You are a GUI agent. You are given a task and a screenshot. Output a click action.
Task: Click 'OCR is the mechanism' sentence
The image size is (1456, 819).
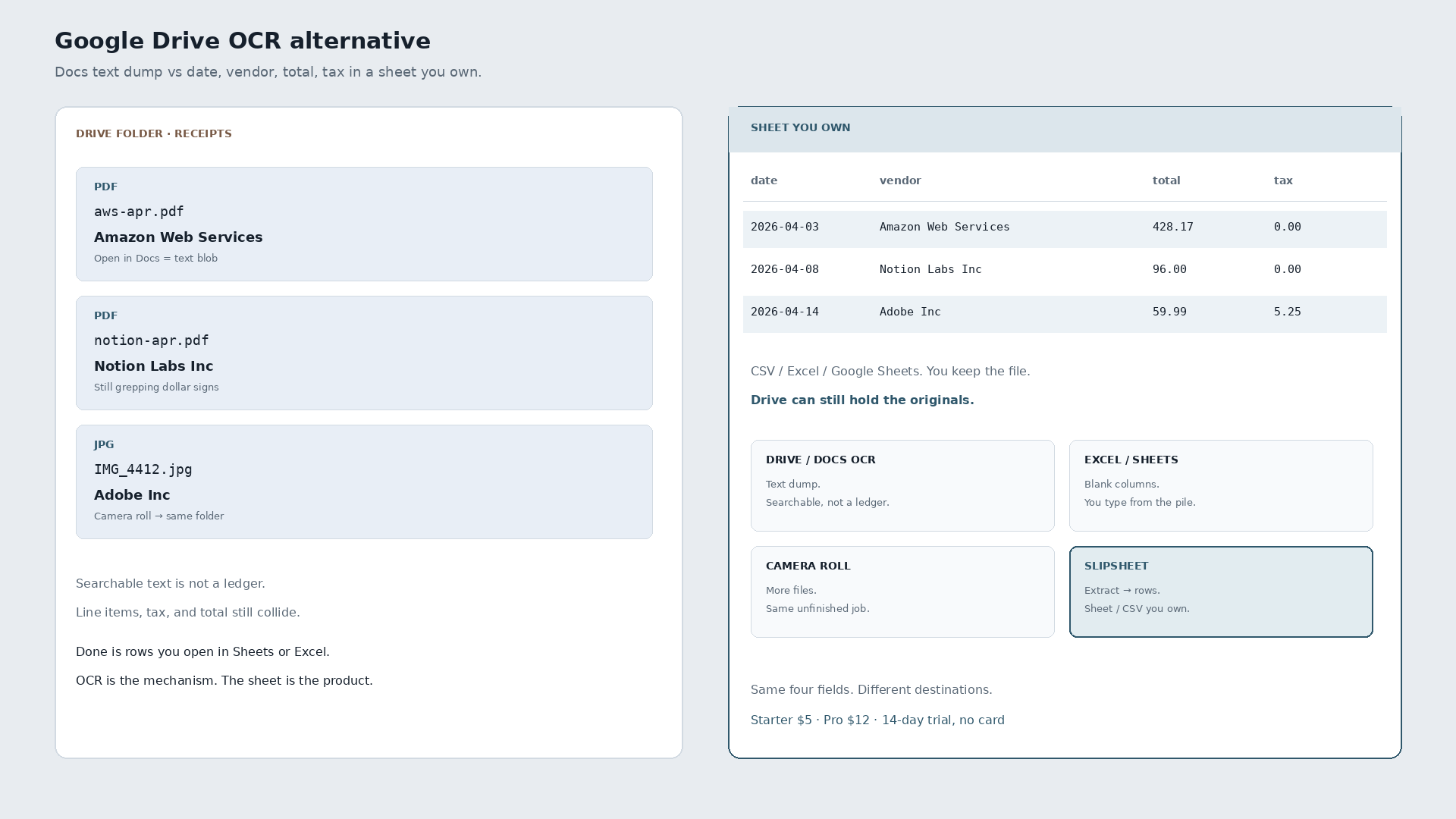[224, 681]
